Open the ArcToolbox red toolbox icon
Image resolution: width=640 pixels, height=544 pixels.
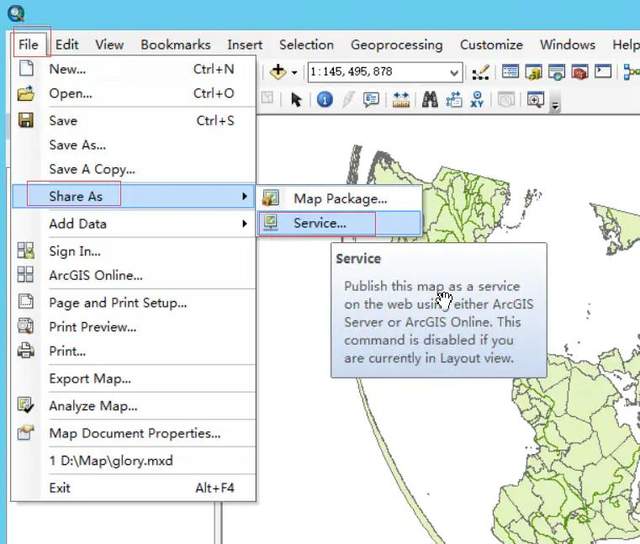click(x=580, y=72)
